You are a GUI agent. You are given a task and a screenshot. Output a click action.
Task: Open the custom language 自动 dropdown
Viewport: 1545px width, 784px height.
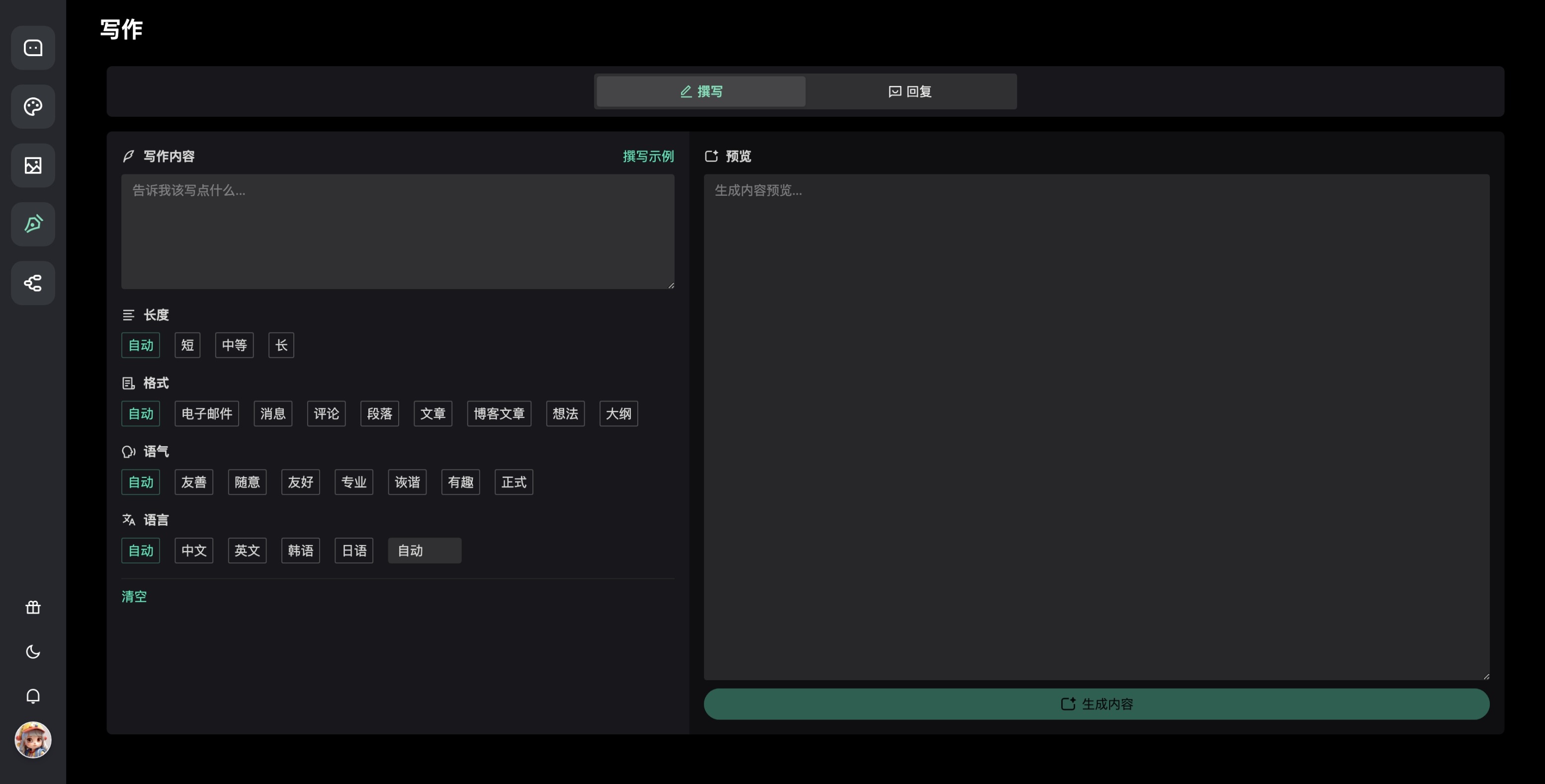click(x=424, y=550)
